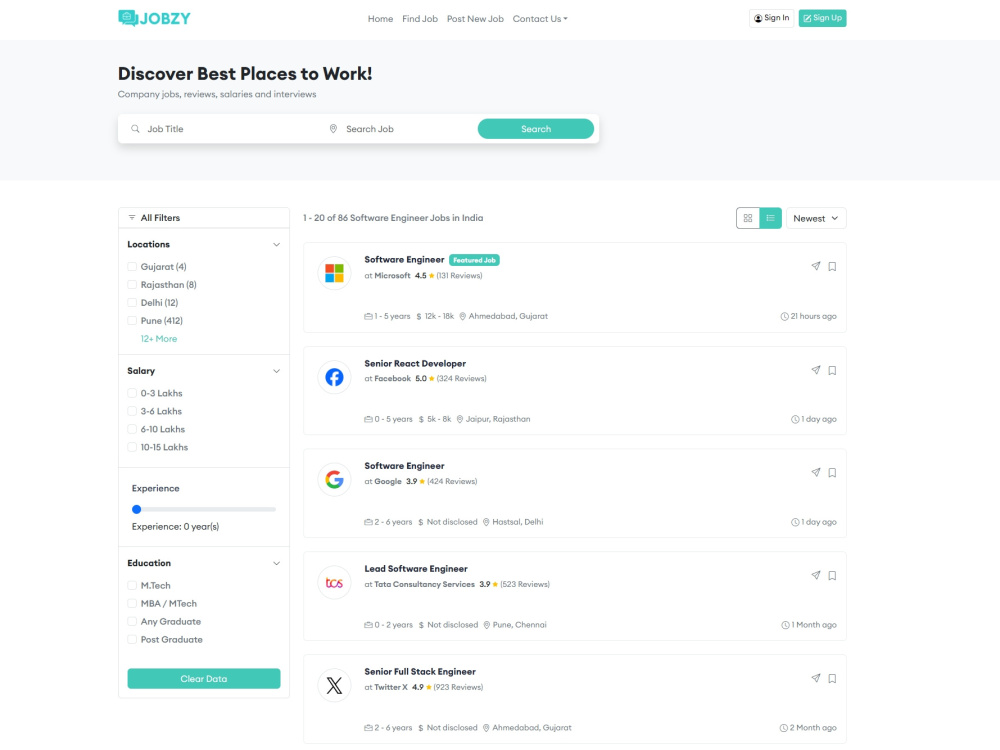This screenshot has width=1000, height=750.
Task: Check the 6-10 Lakhs salary filter
Action: pyautogui.click(x=132, y=429)
